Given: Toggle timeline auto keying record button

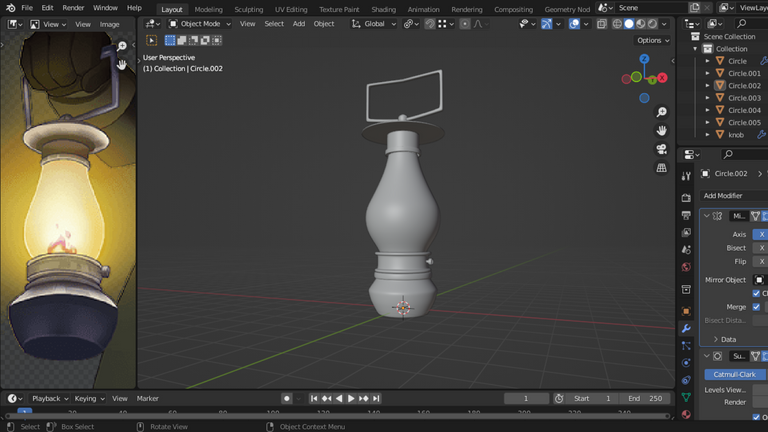Looking at the screenshot, I should pyautogui.click(x=287, y=398).
